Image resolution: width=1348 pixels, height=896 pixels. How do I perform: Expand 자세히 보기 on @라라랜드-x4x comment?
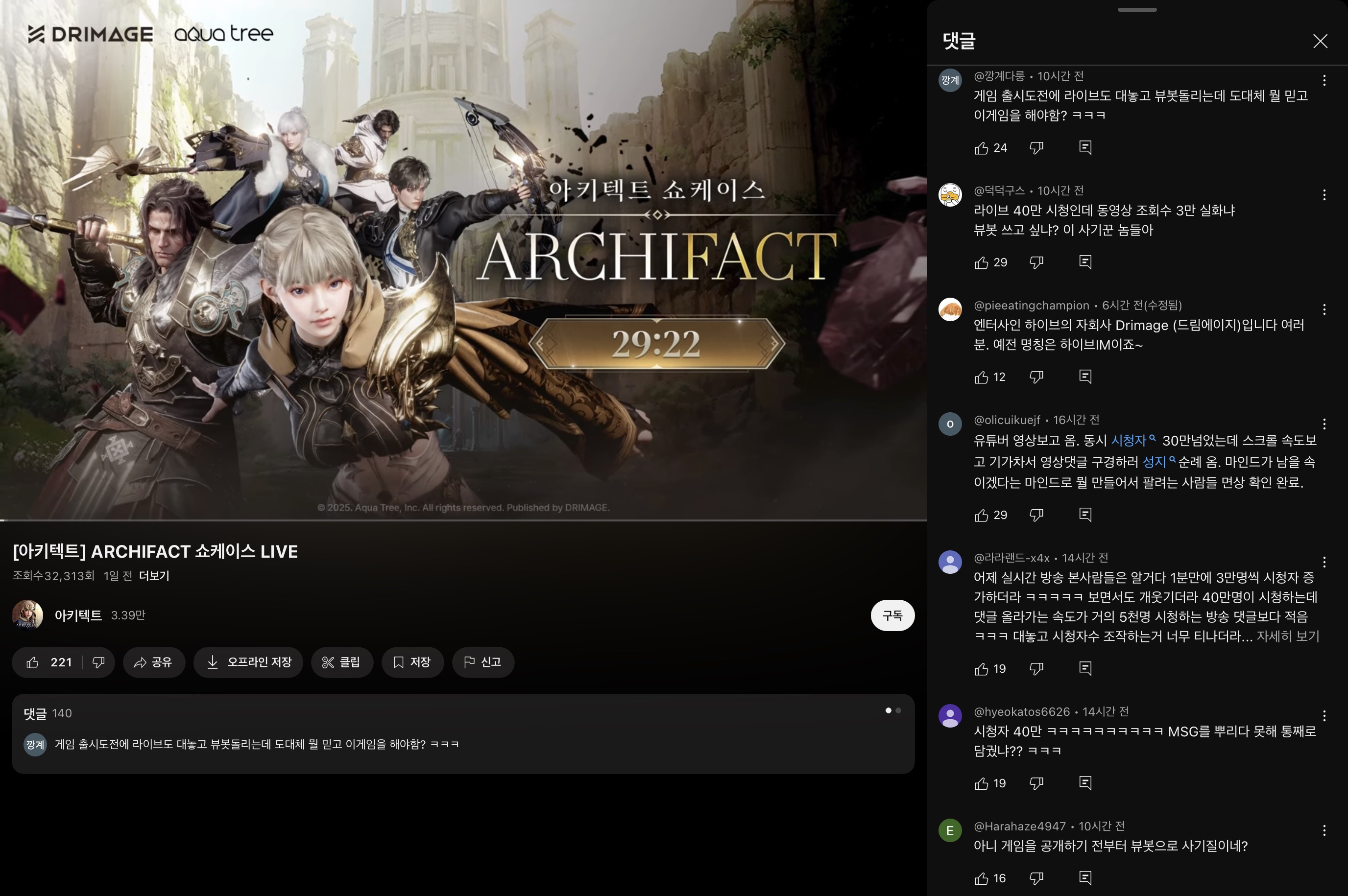[1287, 636]
